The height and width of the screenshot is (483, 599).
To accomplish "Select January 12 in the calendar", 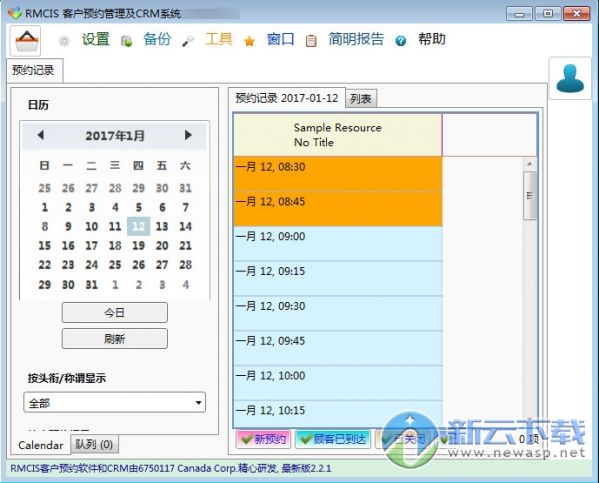I will coord(138,226).
